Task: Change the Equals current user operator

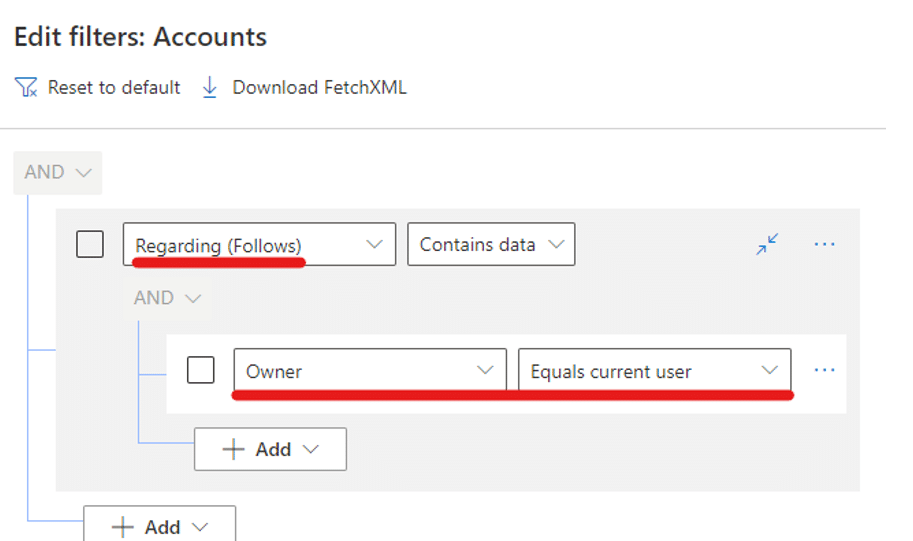Action: [654, 371]
